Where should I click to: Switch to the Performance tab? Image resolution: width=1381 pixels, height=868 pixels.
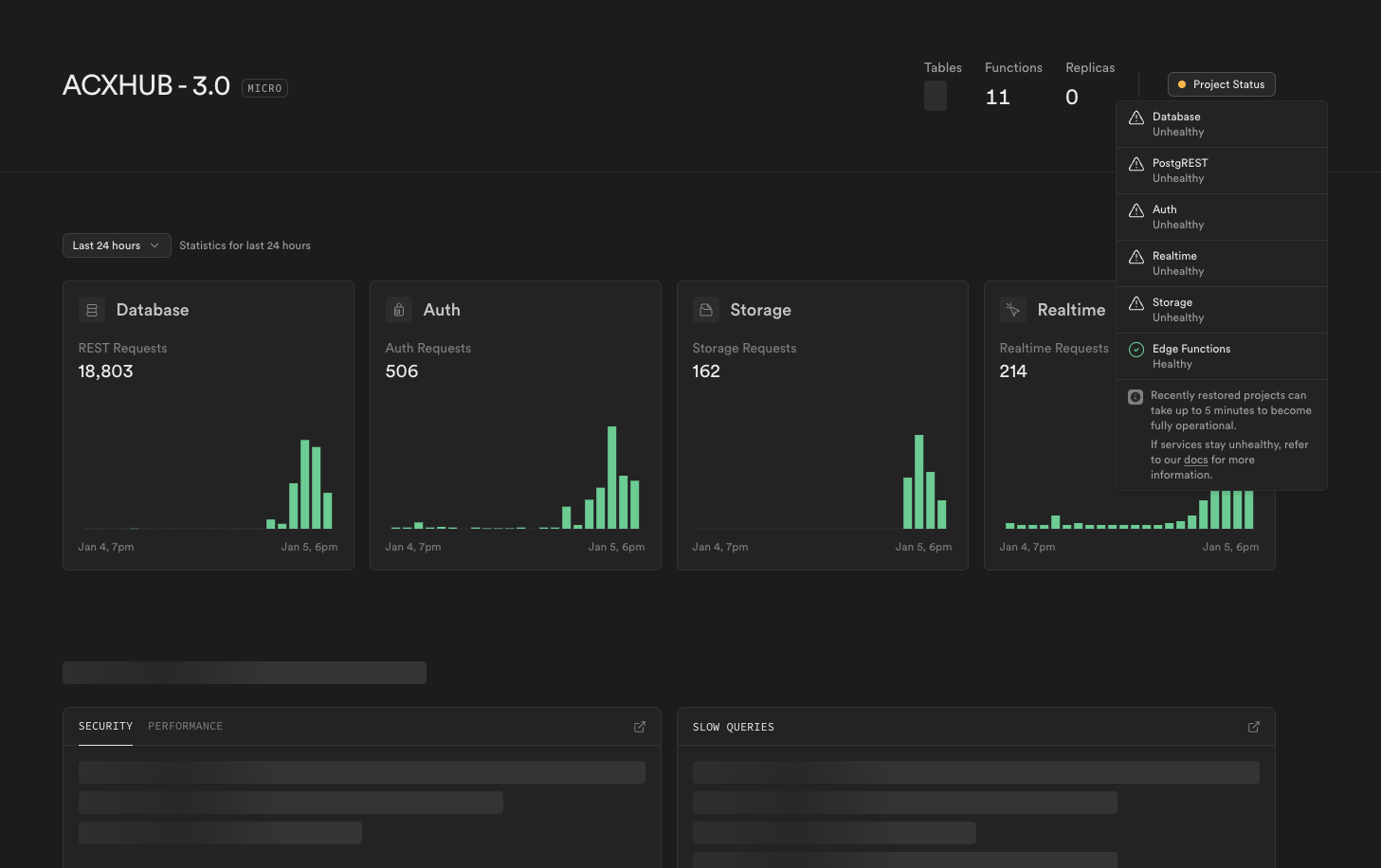[x=185, y=726]
